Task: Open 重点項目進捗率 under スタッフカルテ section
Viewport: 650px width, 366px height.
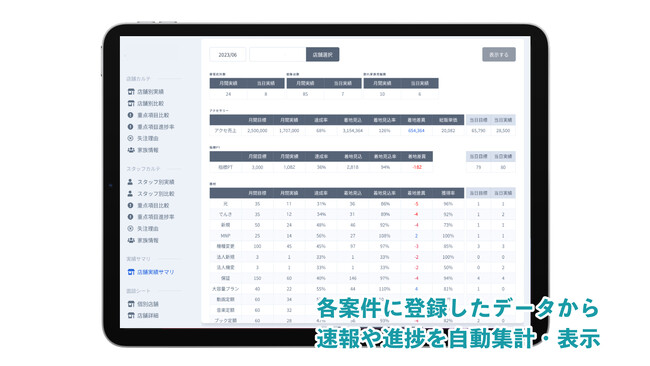Action: pos(155,217)
